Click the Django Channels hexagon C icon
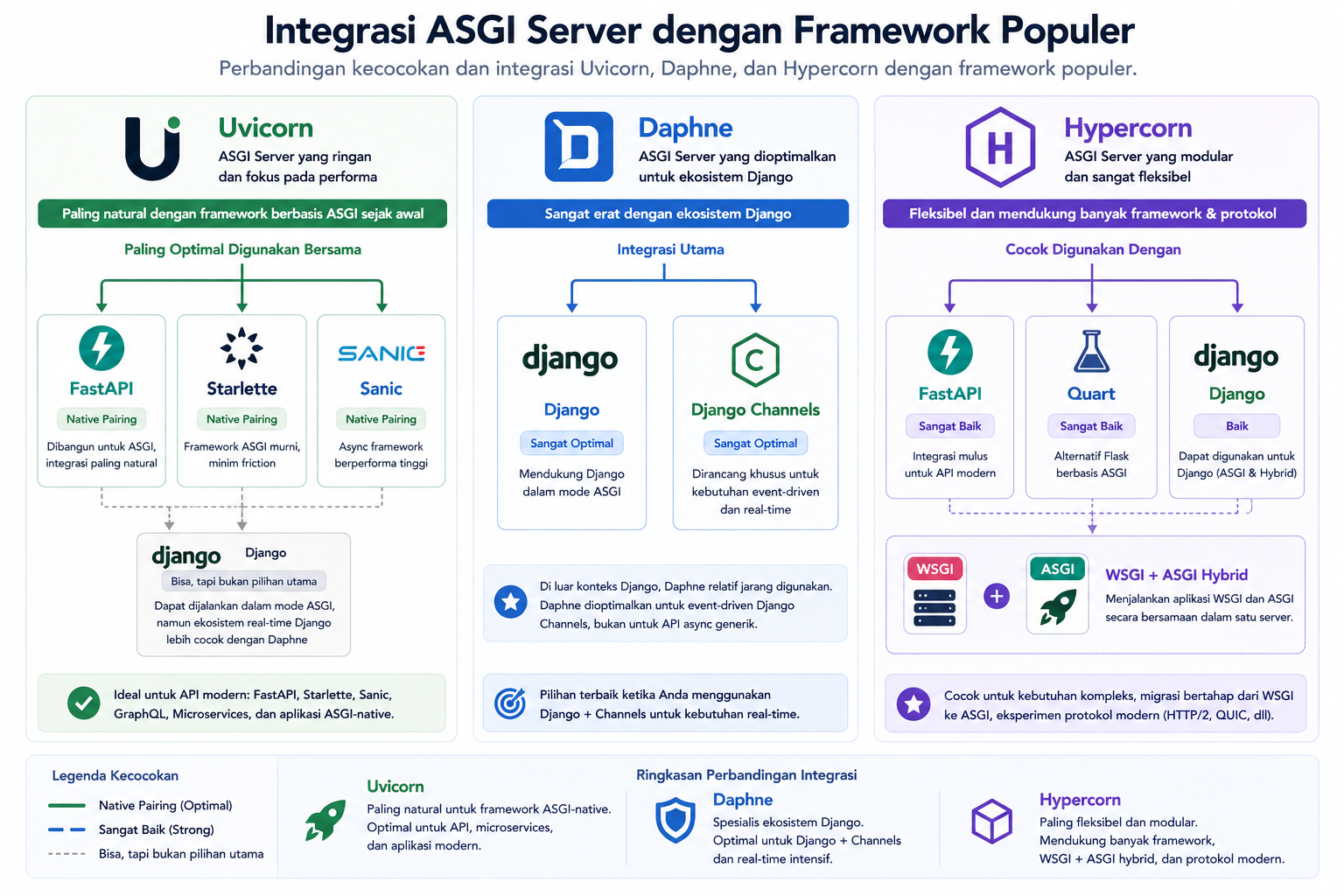 click(755, 360)
